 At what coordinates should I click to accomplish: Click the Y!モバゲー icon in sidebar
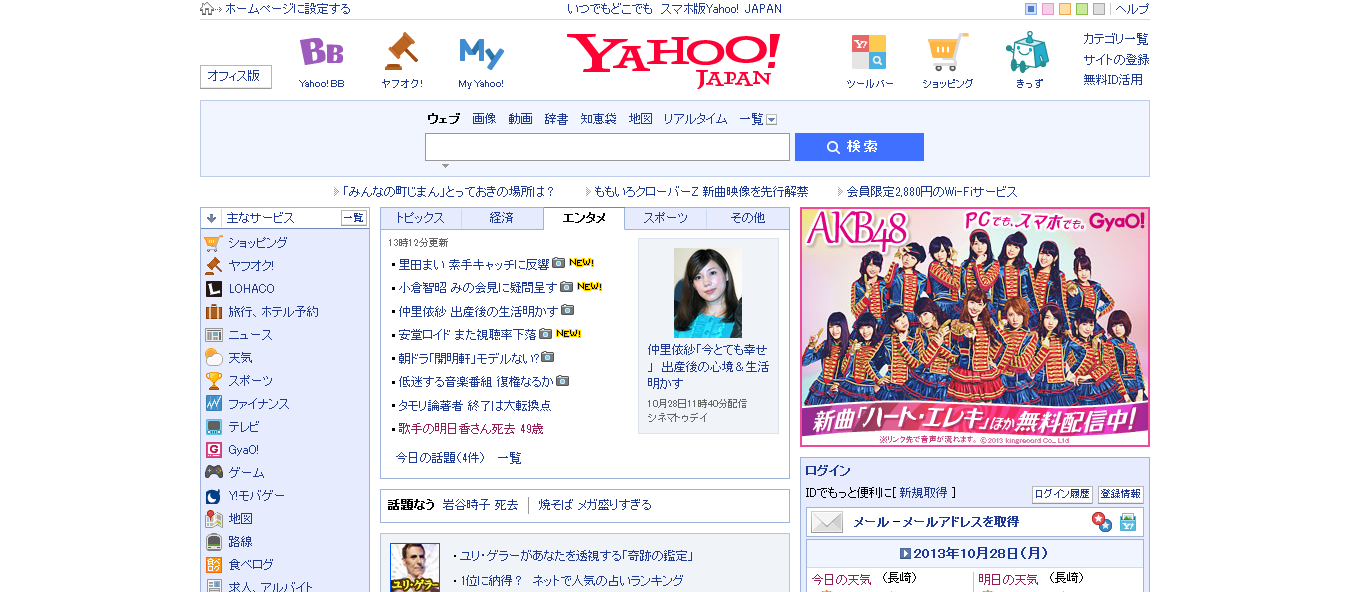click(x=213, y=496)
